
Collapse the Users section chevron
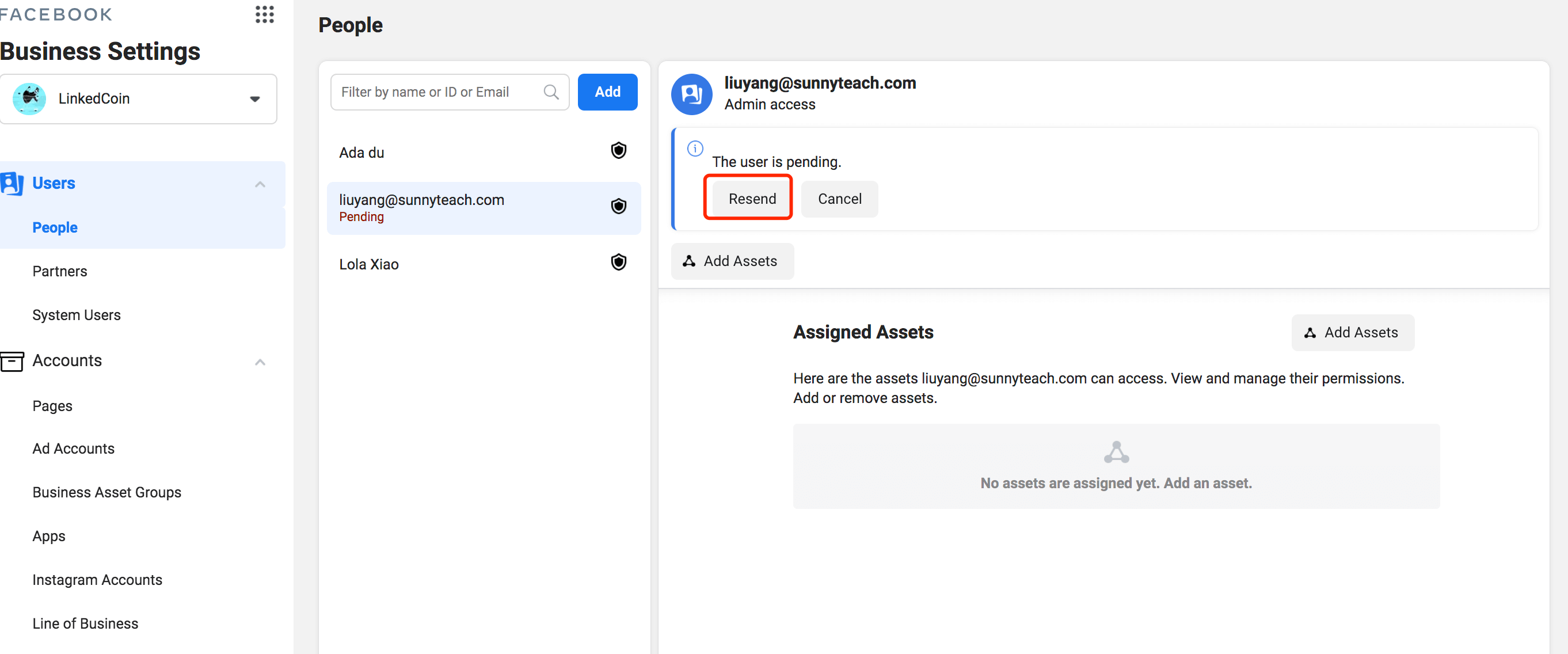pos(260,184)
